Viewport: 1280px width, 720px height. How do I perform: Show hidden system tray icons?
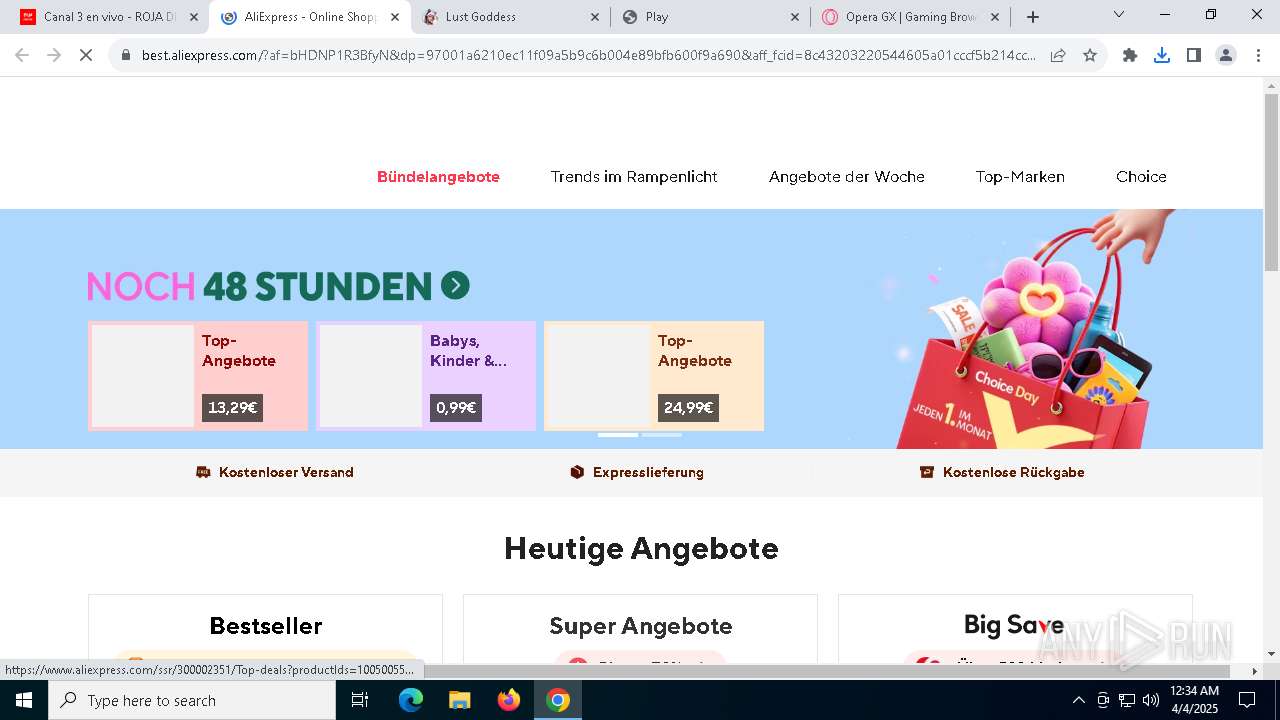tap(1078, 700)
